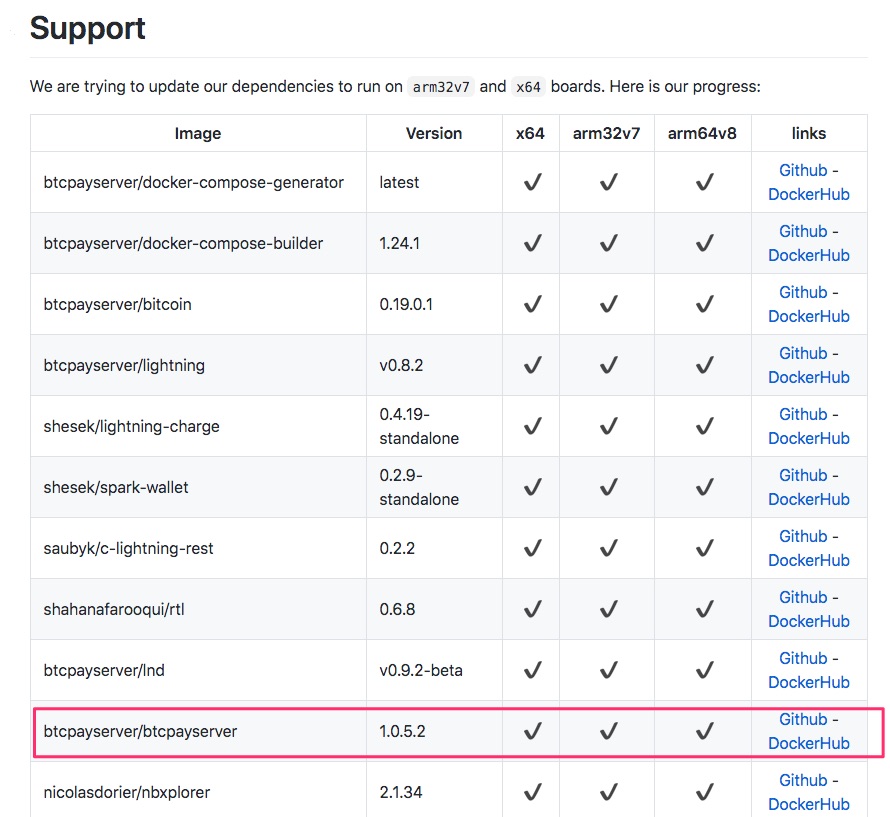Viewport: 890px width, 817px height.
Task: Open DockerHub link for shesek/spark-wallet
Action: [x=808, y=499]
